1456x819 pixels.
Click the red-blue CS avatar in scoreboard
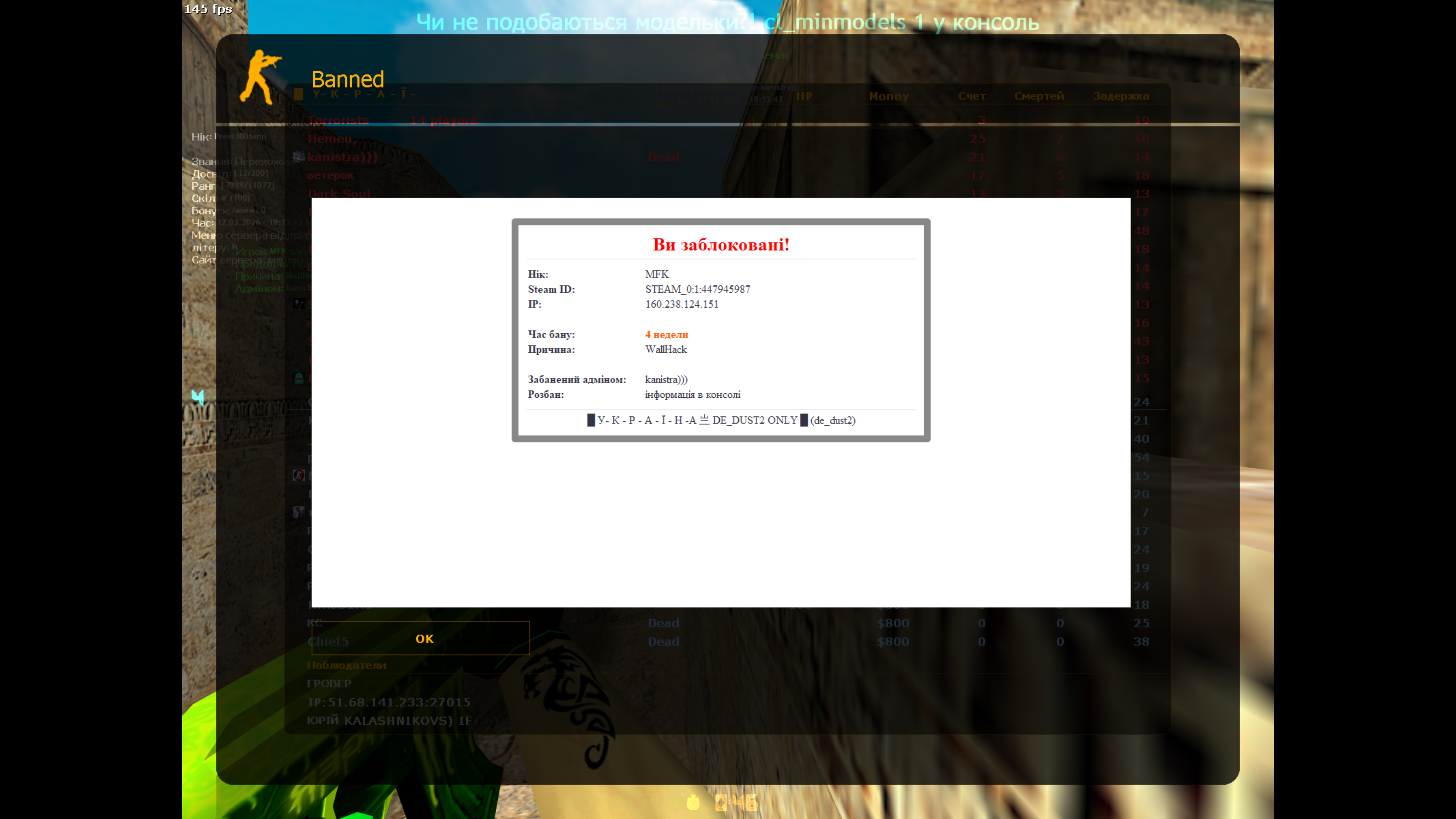point(299,475)
